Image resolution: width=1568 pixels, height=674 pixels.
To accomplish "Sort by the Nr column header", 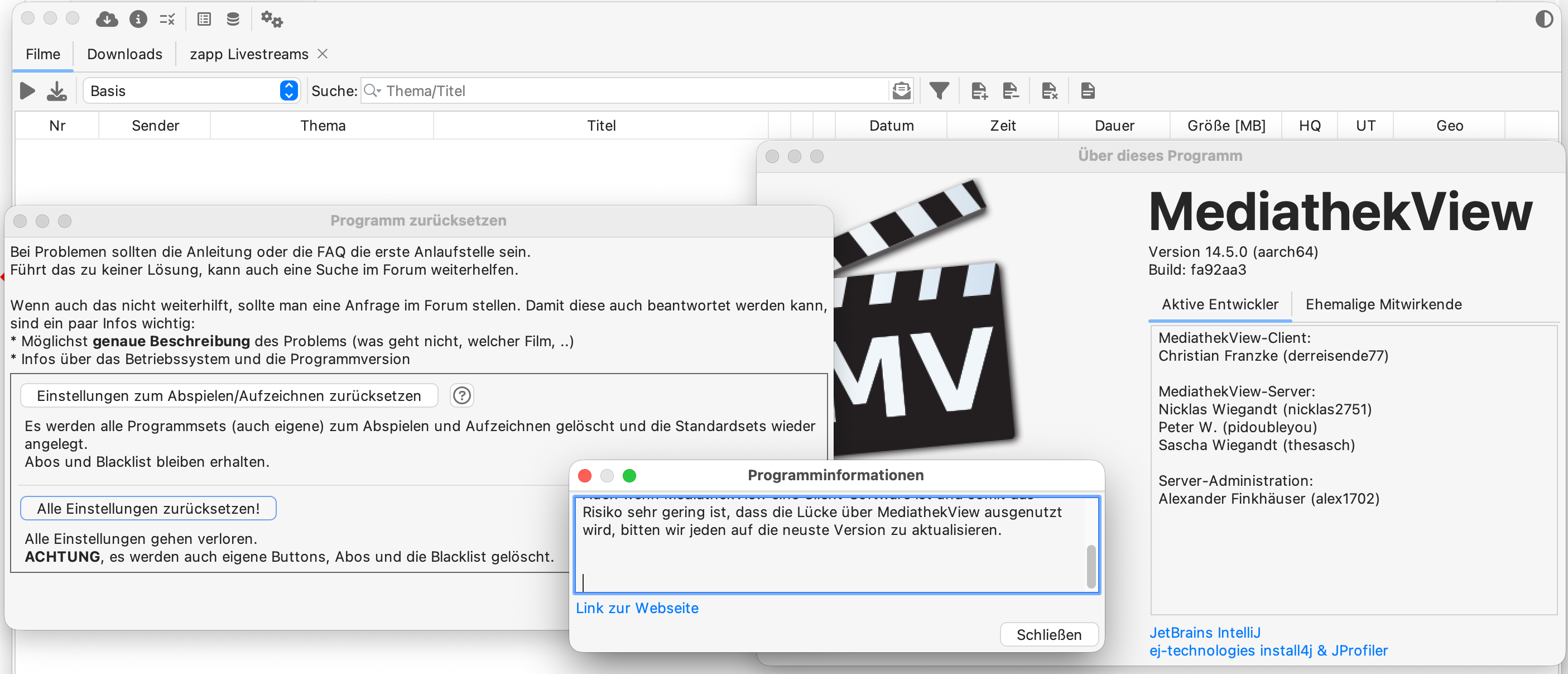I will tap(57, 126).
